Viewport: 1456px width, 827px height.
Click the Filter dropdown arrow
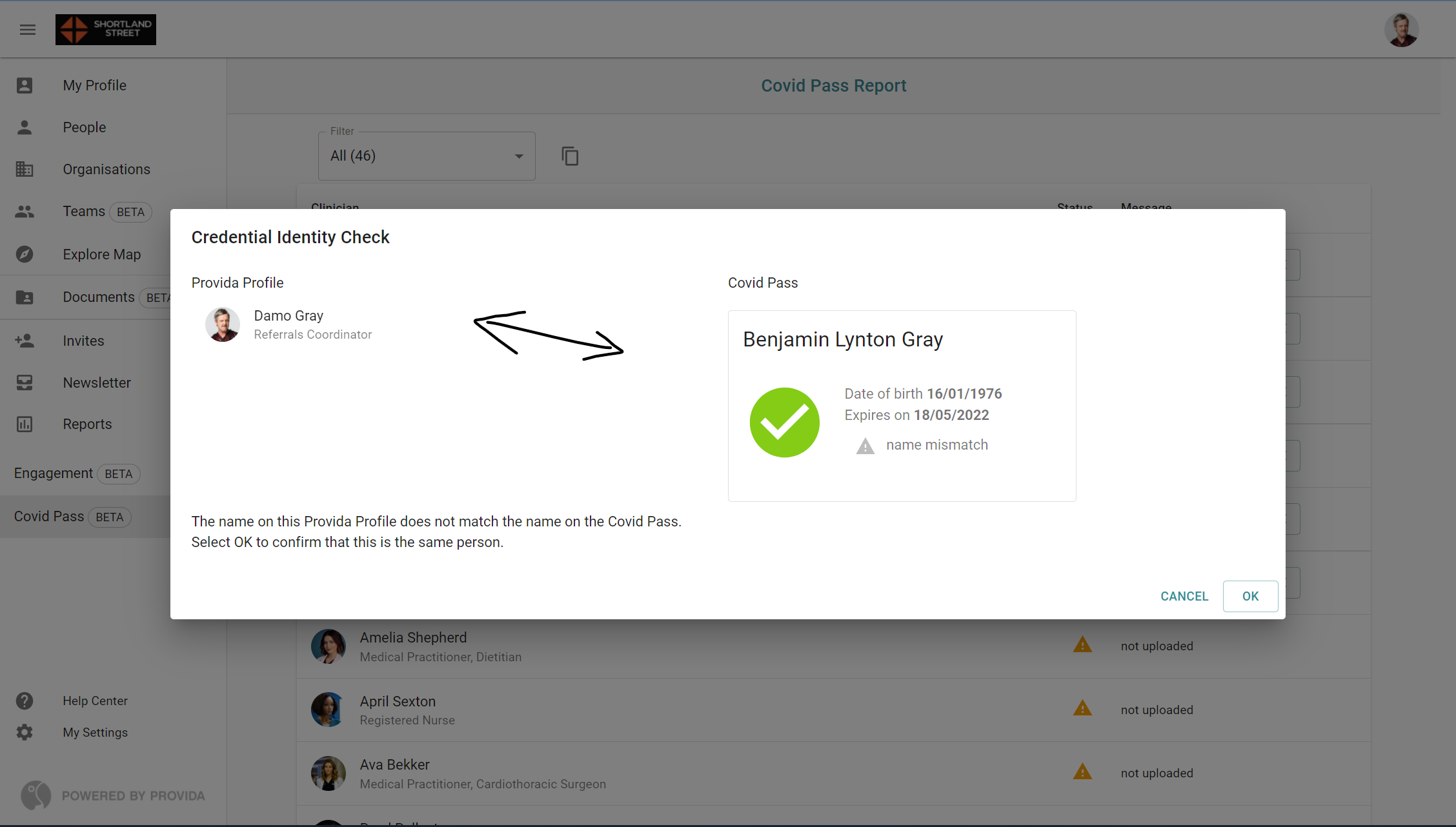point(519,156)
